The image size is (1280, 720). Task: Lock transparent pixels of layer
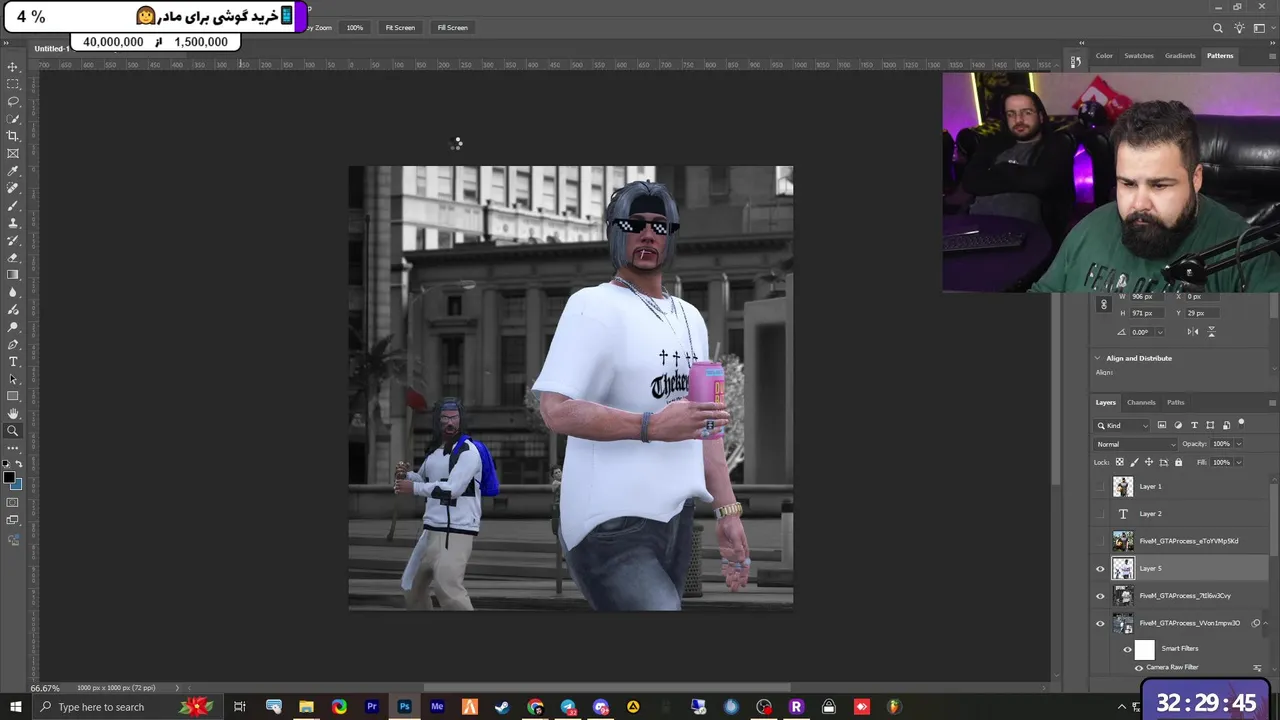pos(1120,462)
